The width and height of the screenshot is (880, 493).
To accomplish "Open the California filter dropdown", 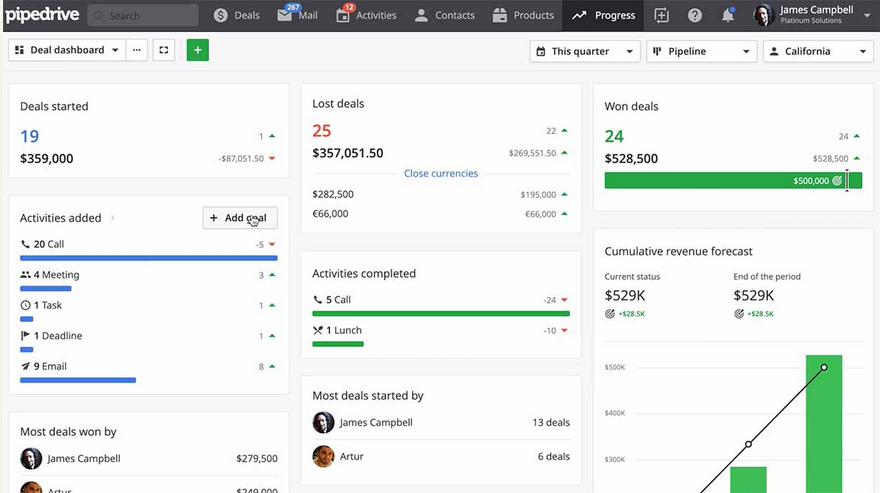I will (818, 51).
